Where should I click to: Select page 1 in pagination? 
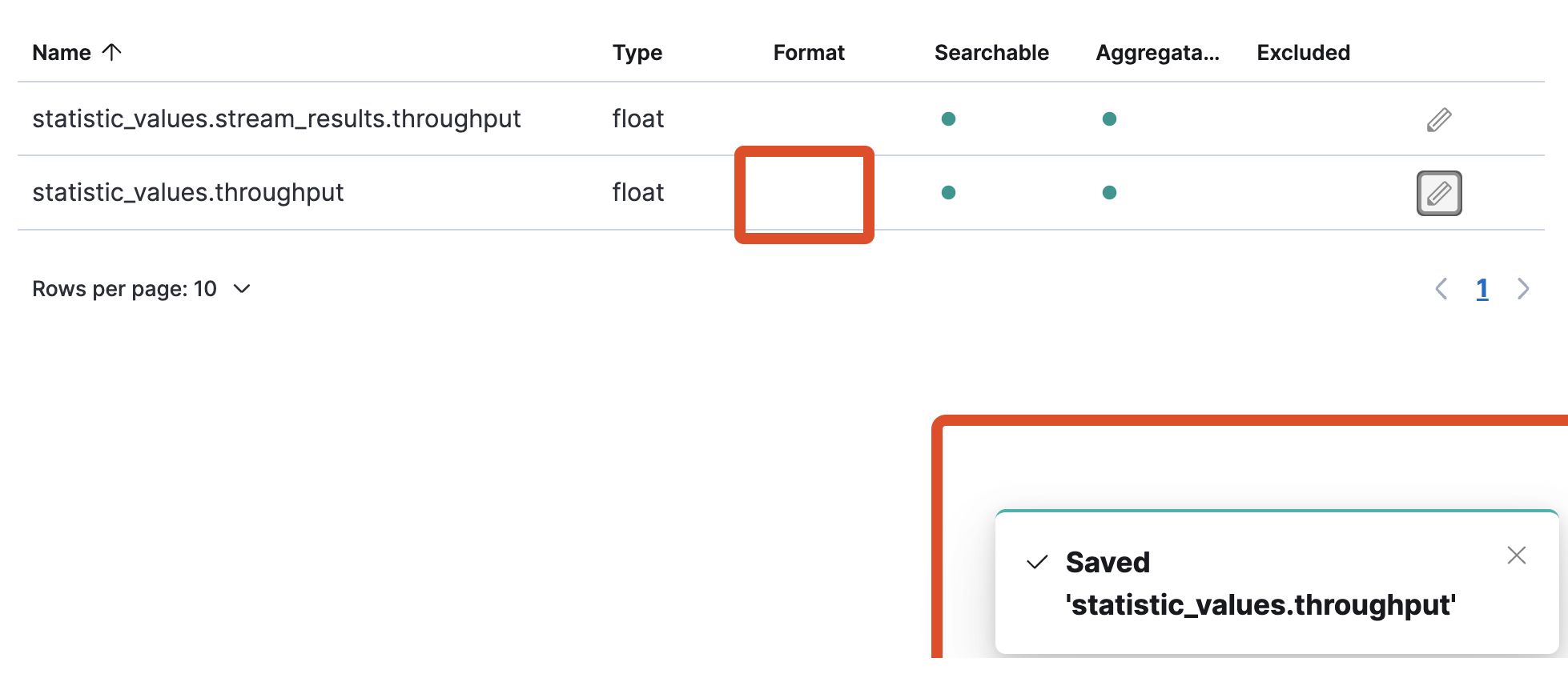(x=1482, y=289)
